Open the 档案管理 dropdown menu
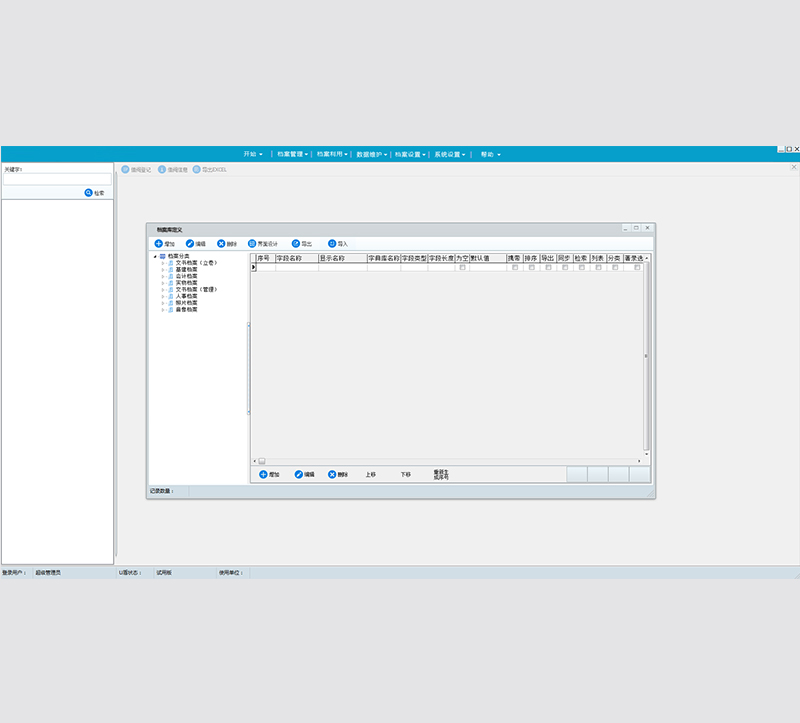Image resolution: width=800 pixels, height=723 pixels. click(x=292, y=155)
